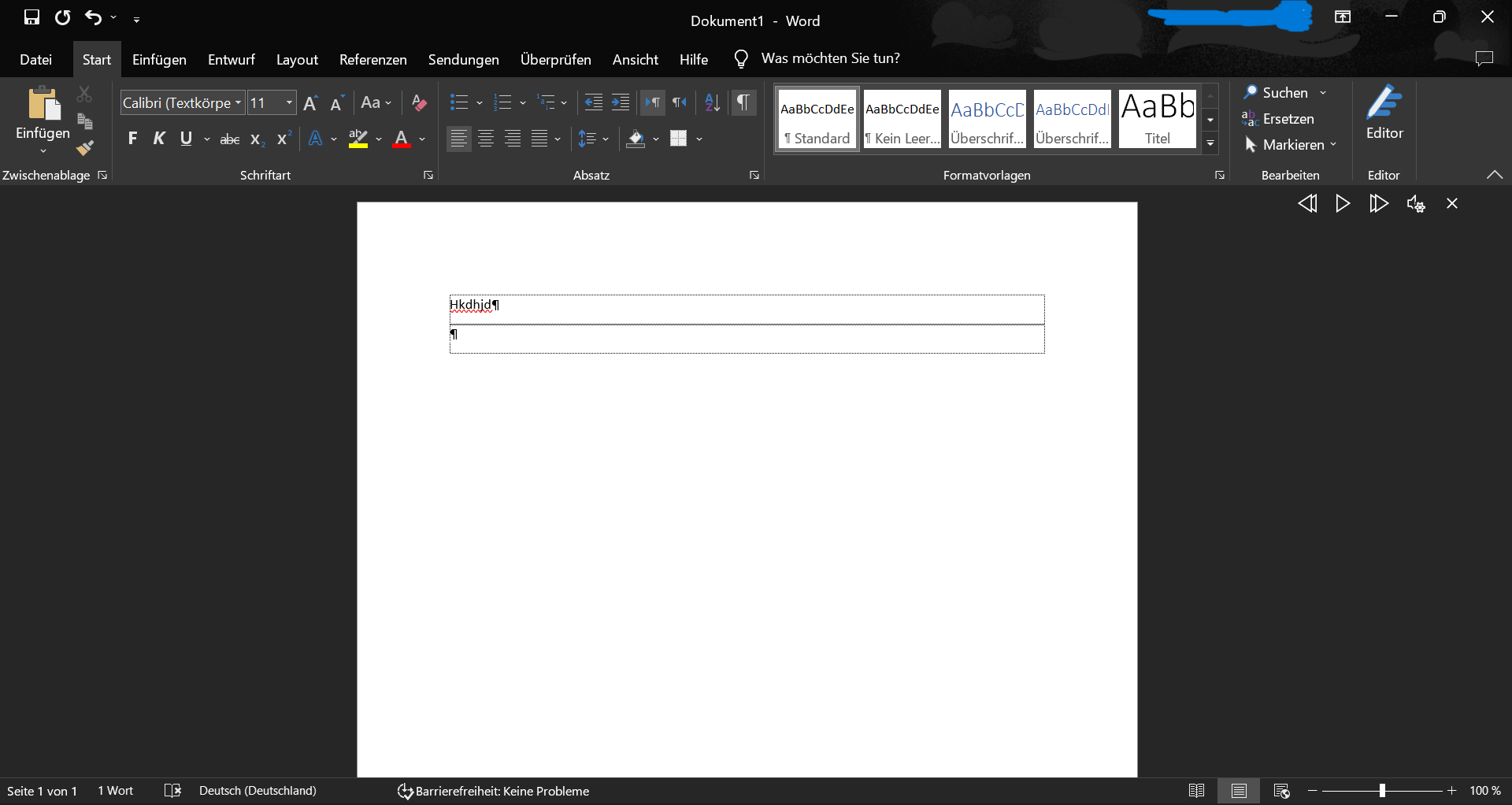The height and width of the screenshot is (805, 1512).
Task: Apply superscript formatting
Action: pos(283,139)
